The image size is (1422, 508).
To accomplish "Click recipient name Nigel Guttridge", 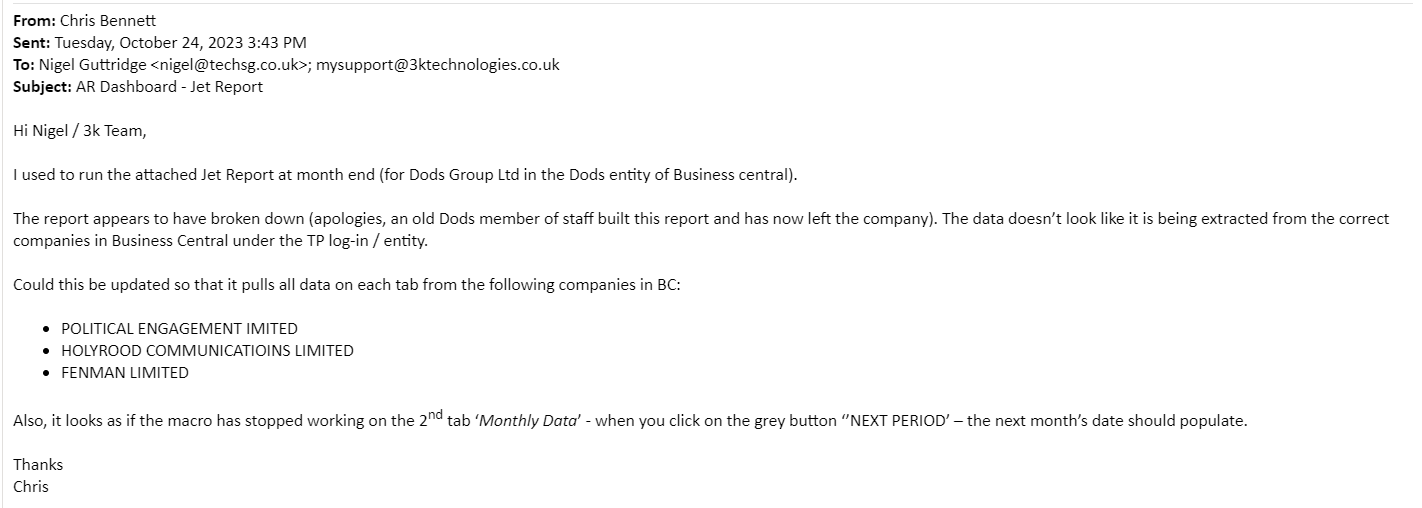I will 93,64.
